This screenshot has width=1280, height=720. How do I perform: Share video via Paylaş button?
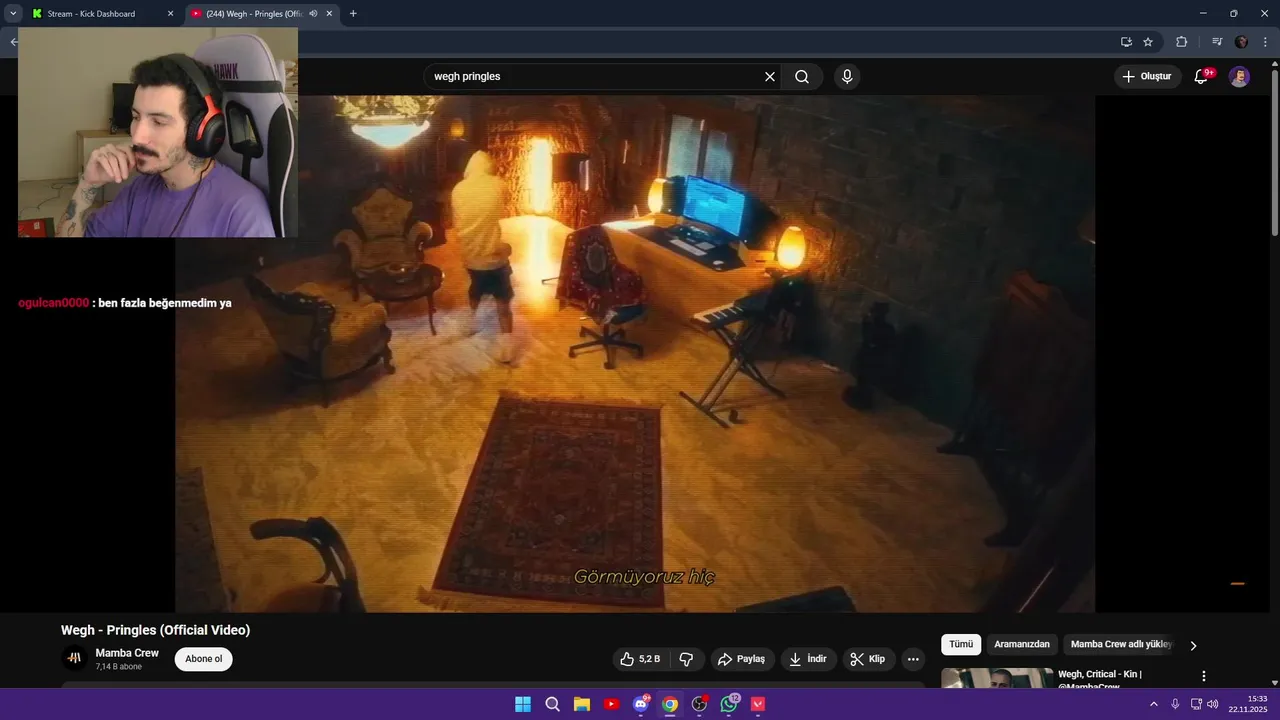pyautogui.click(x=742, y=659)
